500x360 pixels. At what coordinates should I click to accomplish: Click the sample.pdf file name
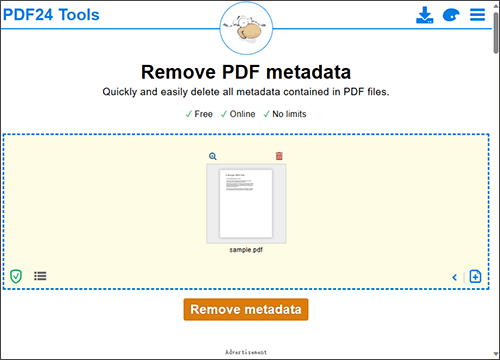click(246, 250)
